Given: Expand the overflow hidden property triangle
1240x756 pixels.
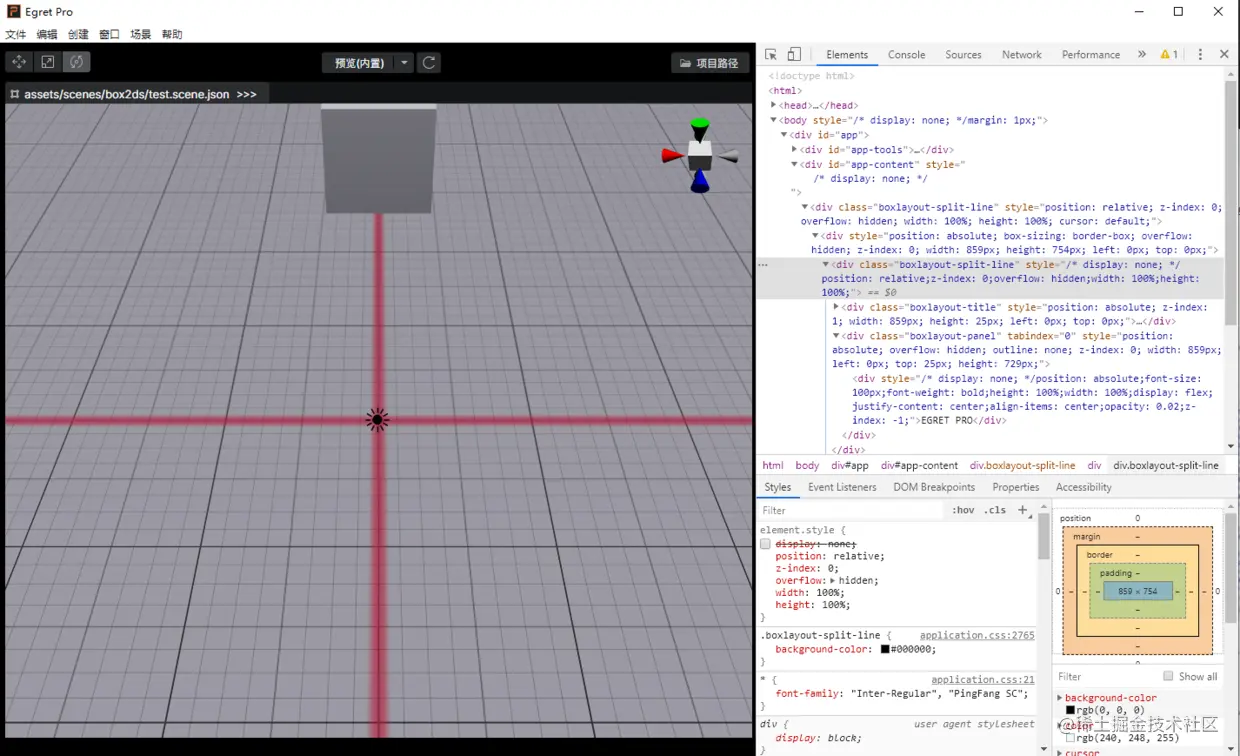Looking at the screenshot, I should (x=832, y=580).
